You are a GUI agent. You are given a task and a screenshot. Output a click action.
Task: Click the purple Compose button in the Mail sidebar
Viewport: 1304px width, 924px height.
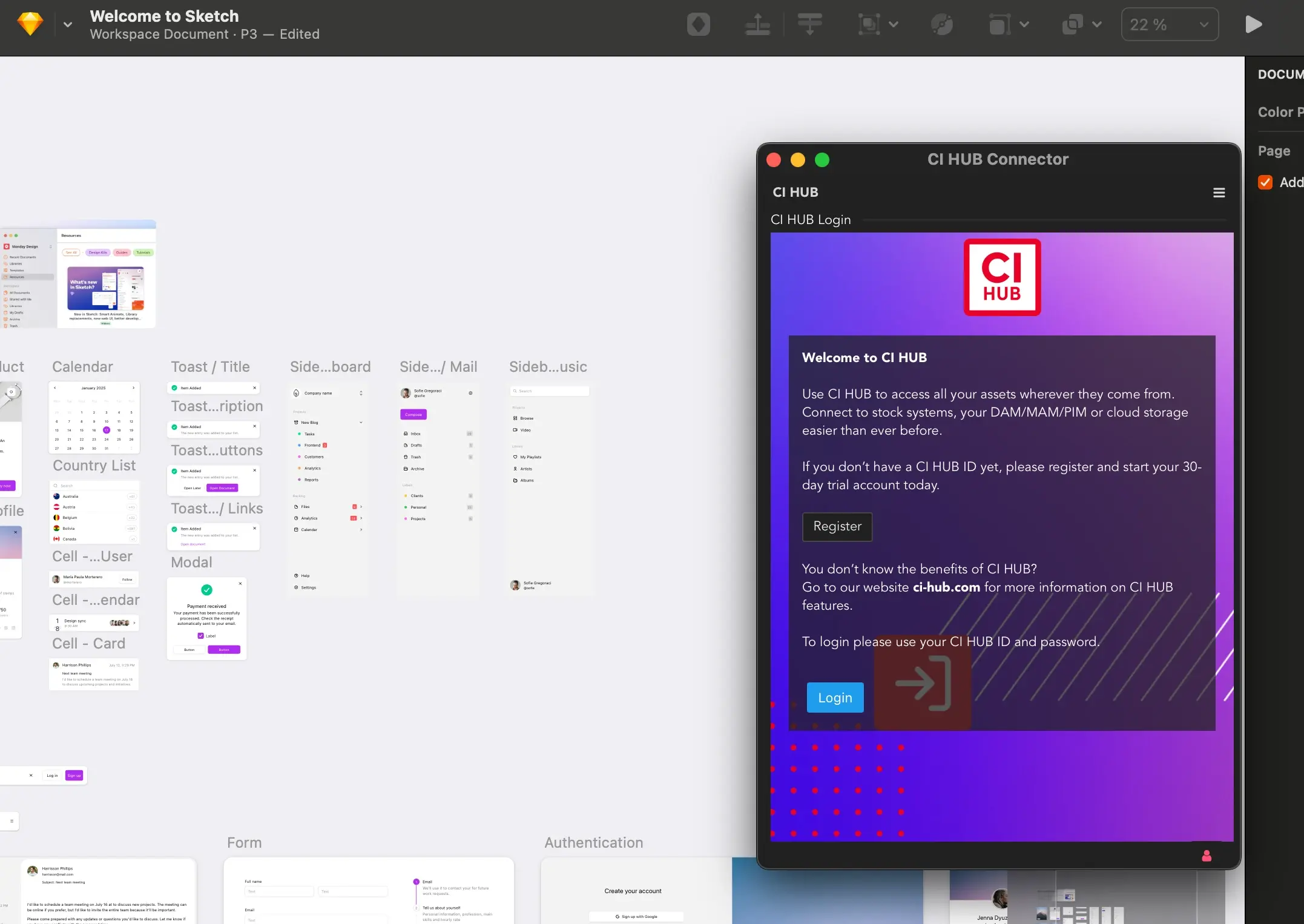click(x=413, y=415)
